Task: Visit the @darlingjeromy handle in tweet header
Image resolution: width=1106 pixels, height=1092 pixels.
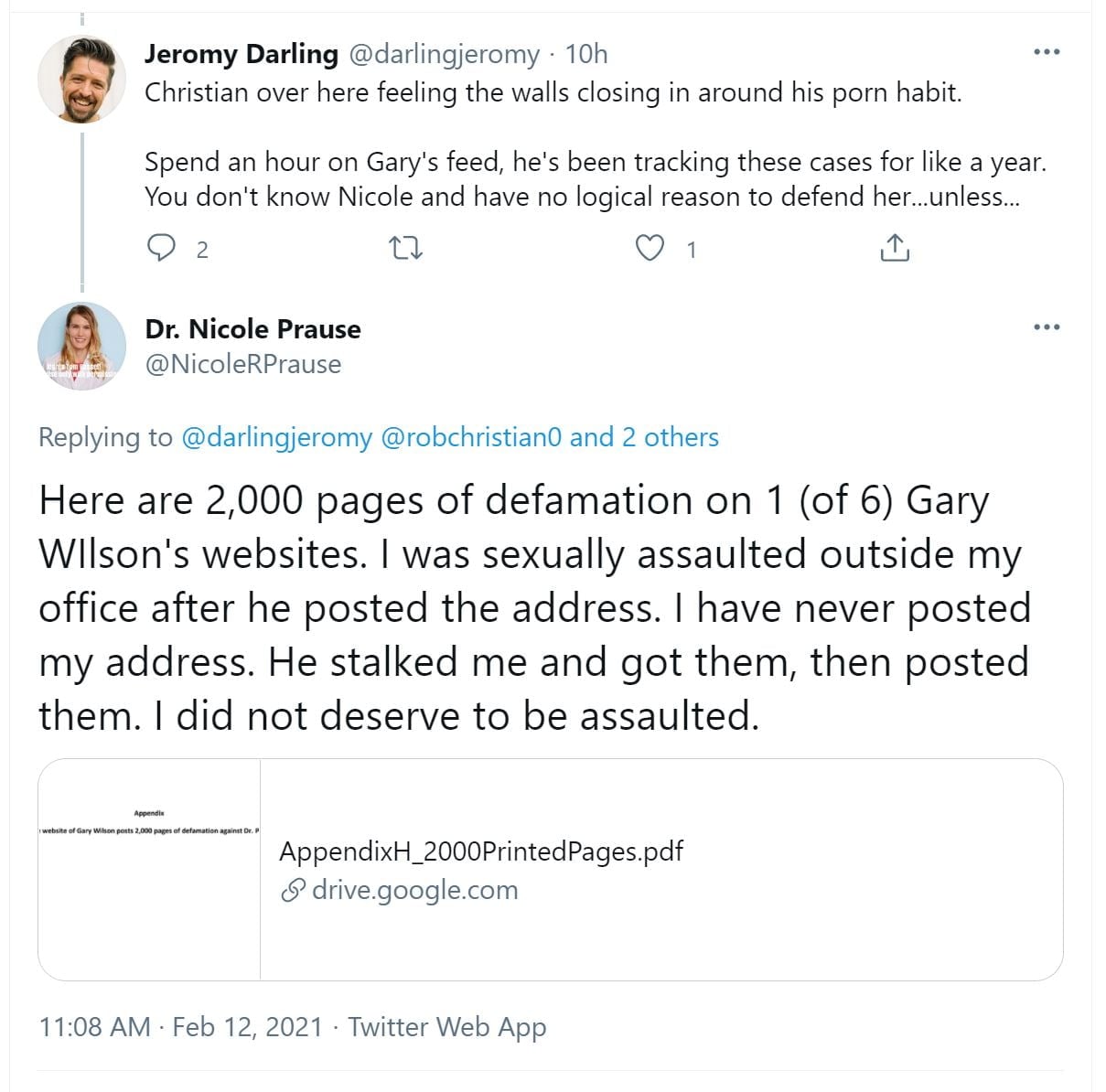Action: [445, 54]
